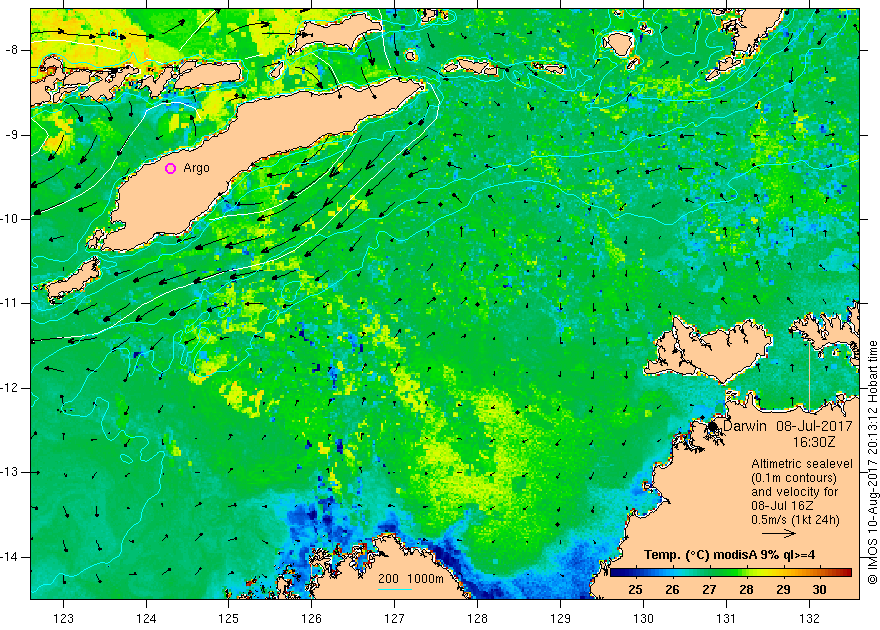Click latitude axis label '-10'
This screenshot has height=630, width=880.
click(x=10, y=219)
